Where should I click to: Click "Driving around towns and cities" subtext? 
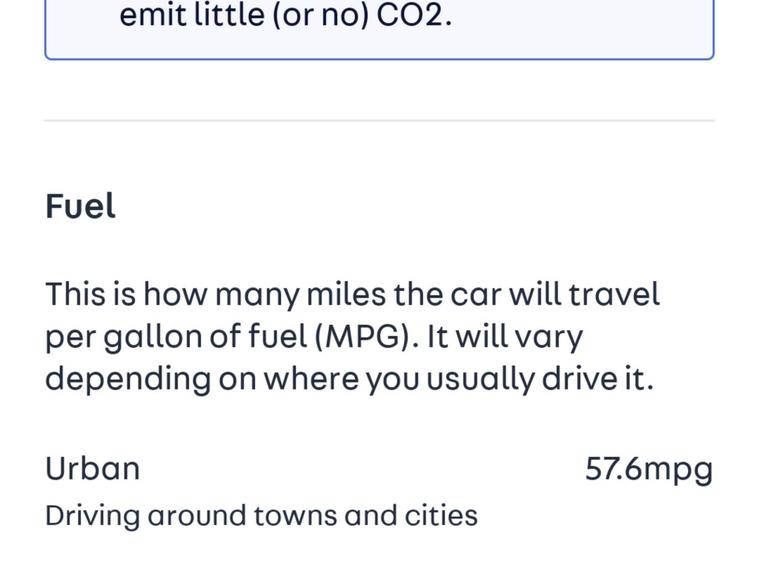coord(261,515)
